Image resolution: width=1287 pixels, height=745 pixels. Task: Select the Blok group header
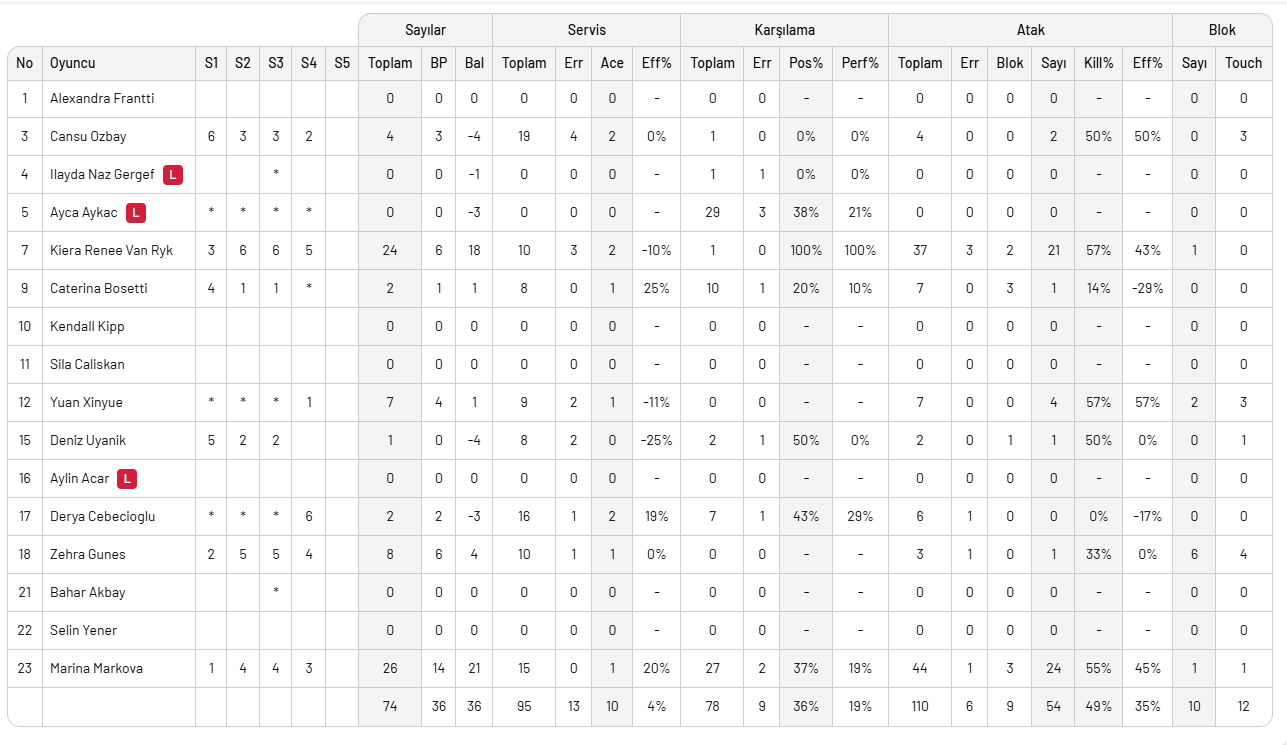tap(1222, 30)
